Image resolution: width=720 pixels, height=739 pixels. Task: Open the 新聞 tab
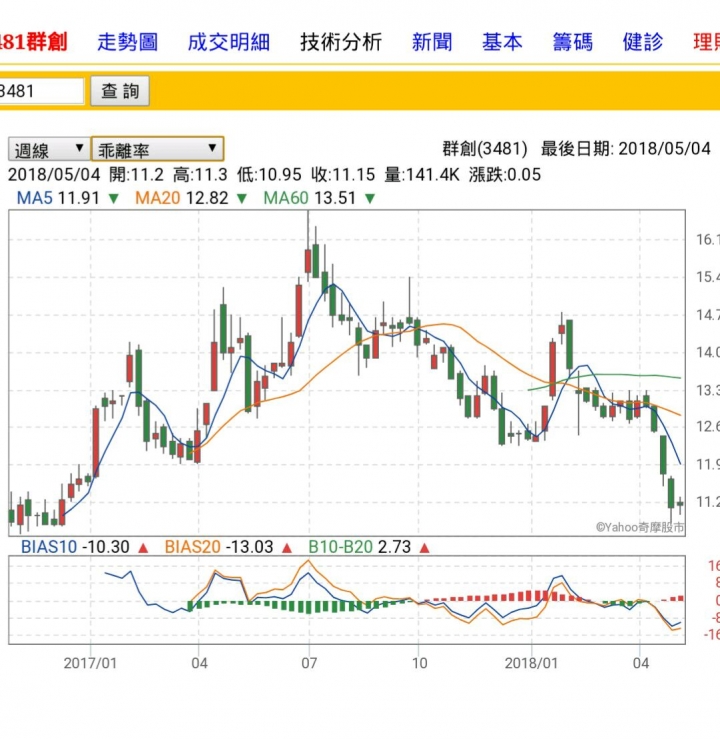(x=432, y=42)
